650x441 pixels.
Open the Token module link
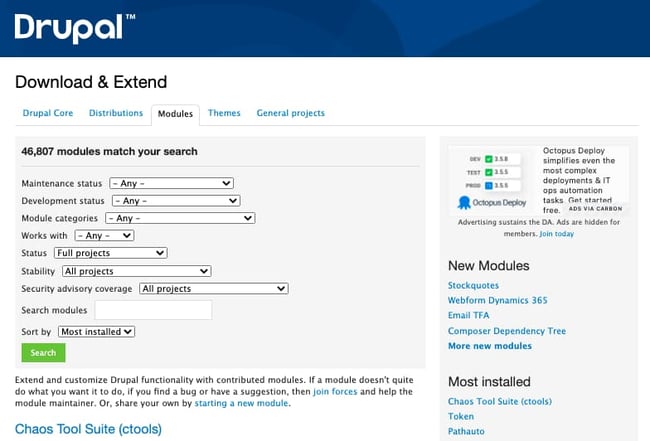click(461, 417)
